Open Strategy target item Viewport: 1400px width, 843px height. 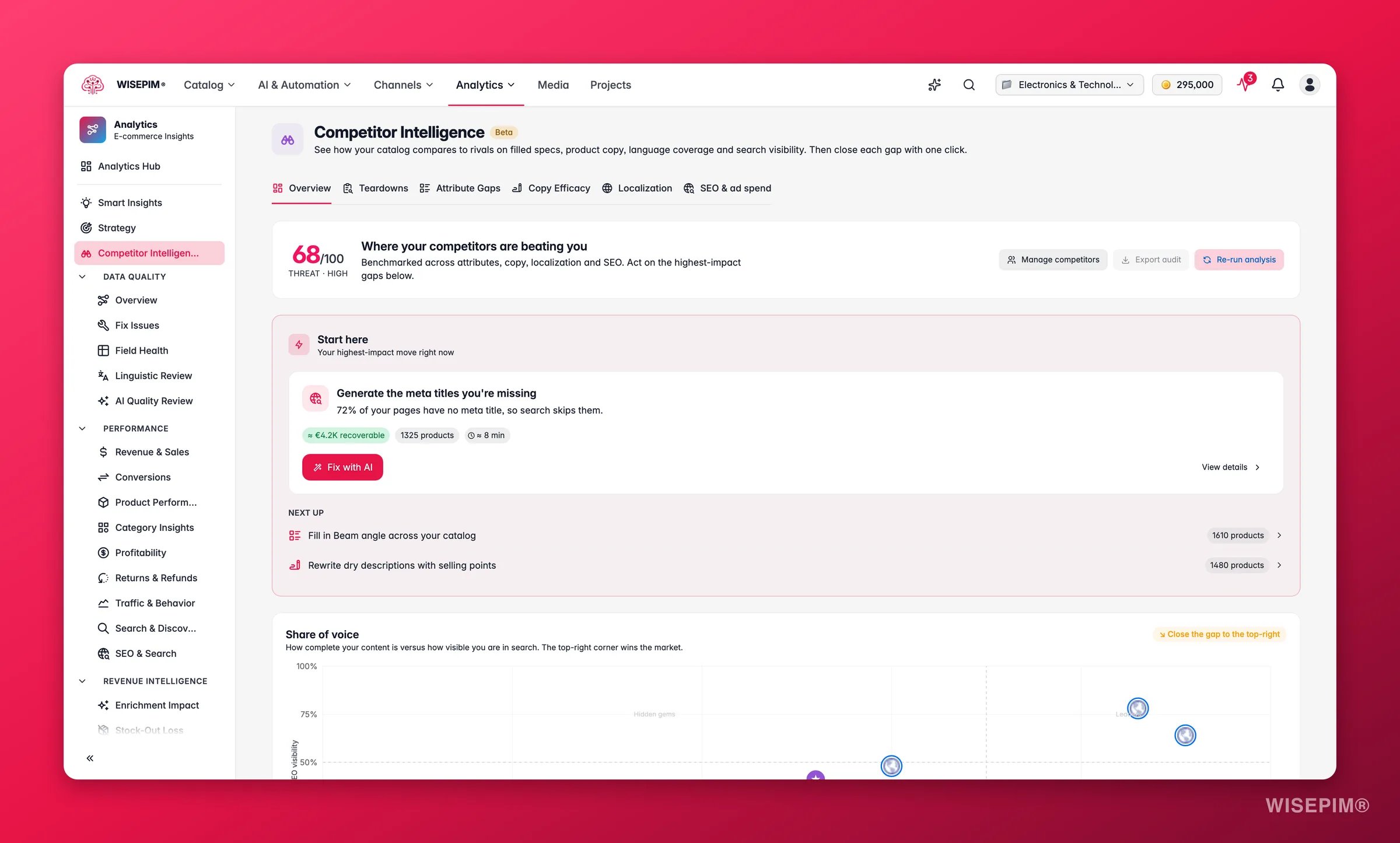tap(149, 228)
